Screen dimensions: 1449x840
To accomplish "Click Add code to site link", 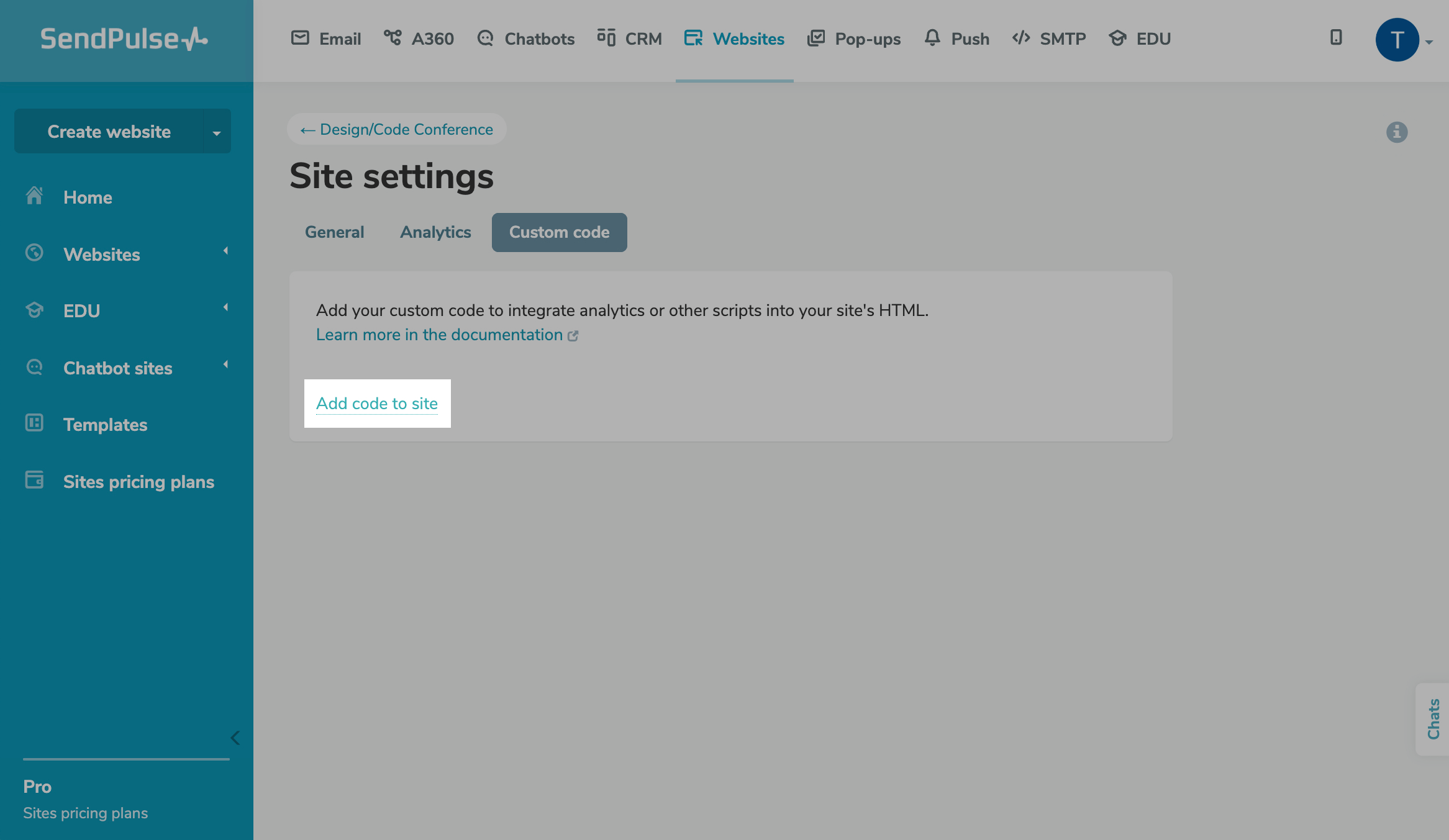I will point(377,404).
